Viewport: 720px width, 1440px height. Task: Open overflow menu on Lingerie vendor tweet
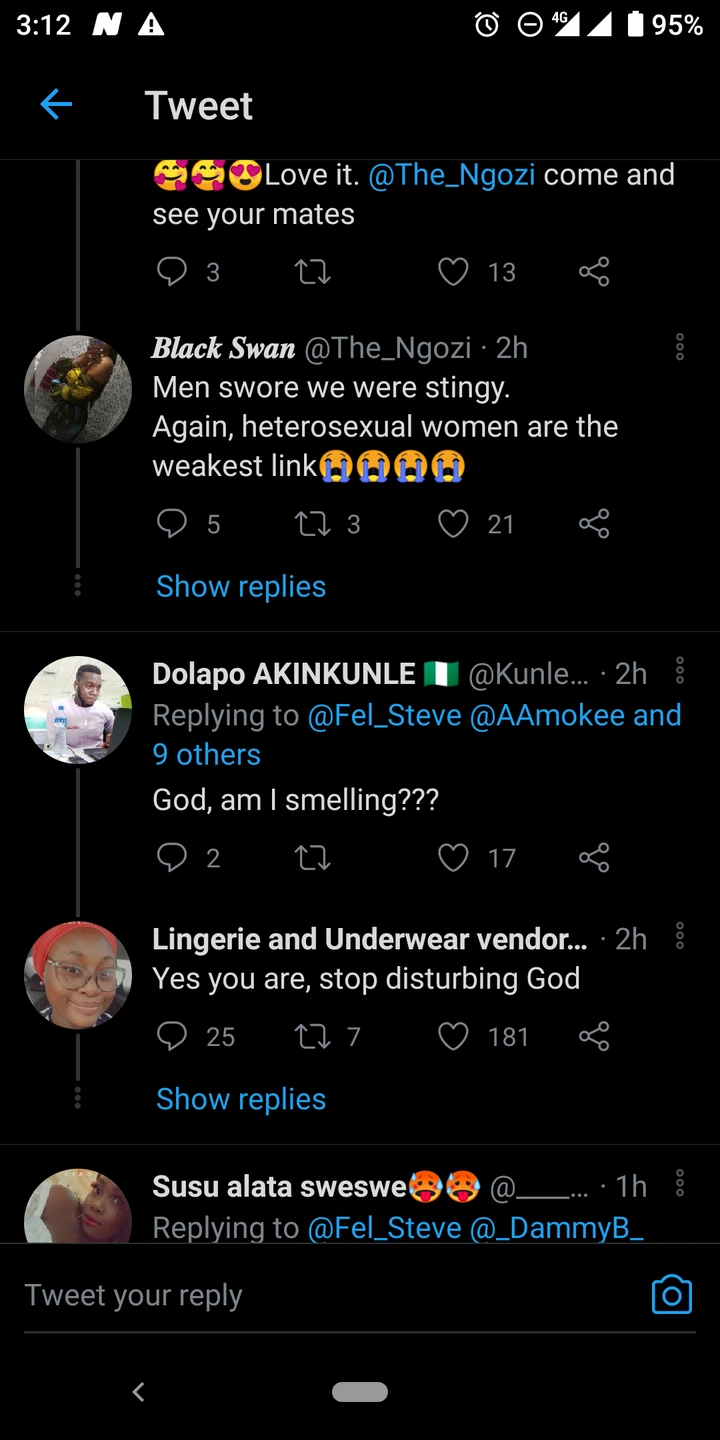[680, 936]
